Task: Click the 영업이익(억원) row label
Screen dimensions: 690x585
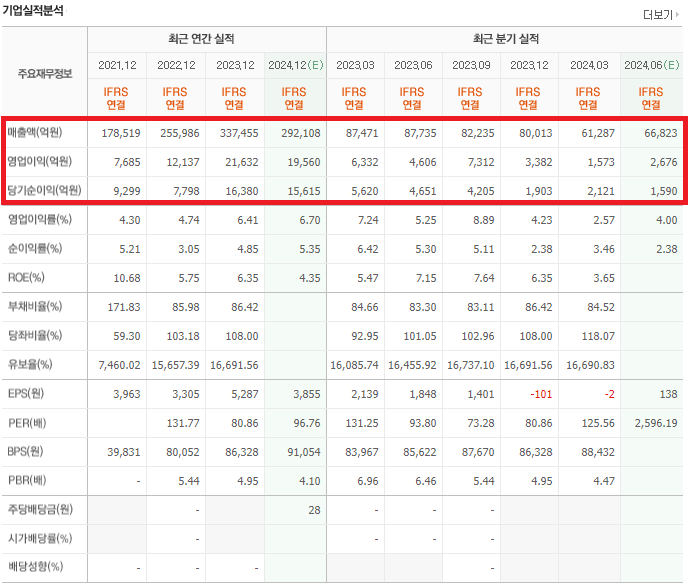Action: (x=40, y=161)
